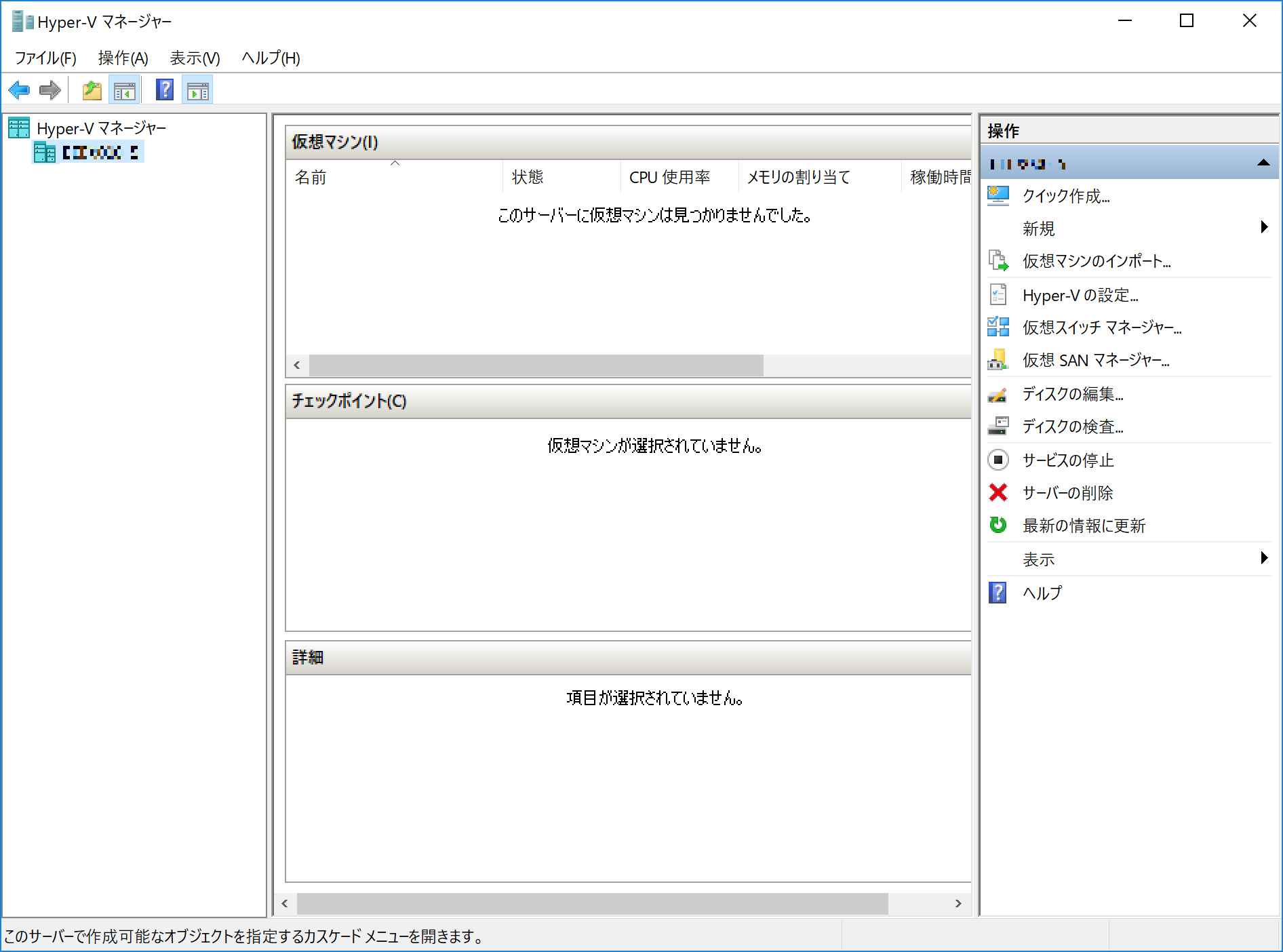Click center pane bottom horizontal scrollbar thumb
The width and height of the screenshot is (1283, 952).
(592, 903)
